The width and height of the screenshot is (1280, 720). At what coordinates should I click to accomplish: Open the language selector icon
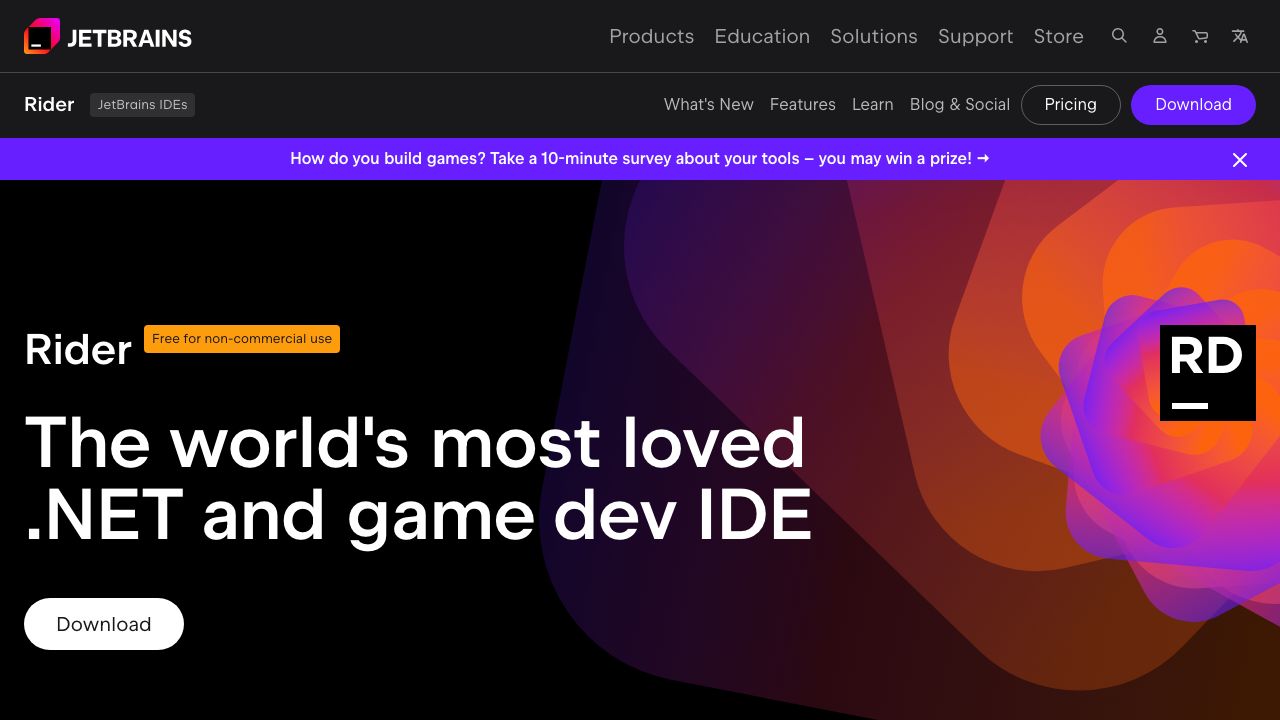tap(1240, 36)
